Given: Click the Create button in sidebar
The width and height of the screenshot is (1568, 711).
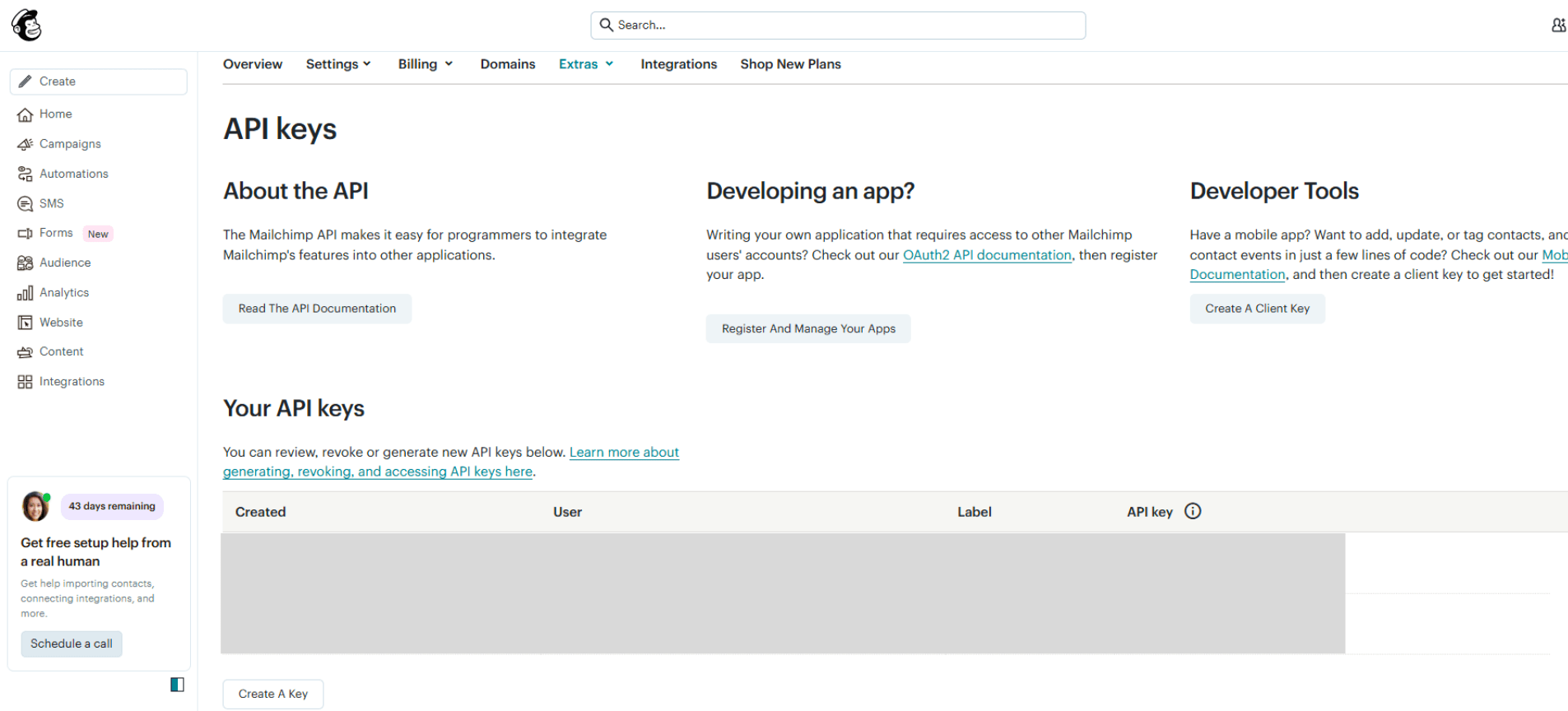Looking at the screenshot, I should coord(98,81).
